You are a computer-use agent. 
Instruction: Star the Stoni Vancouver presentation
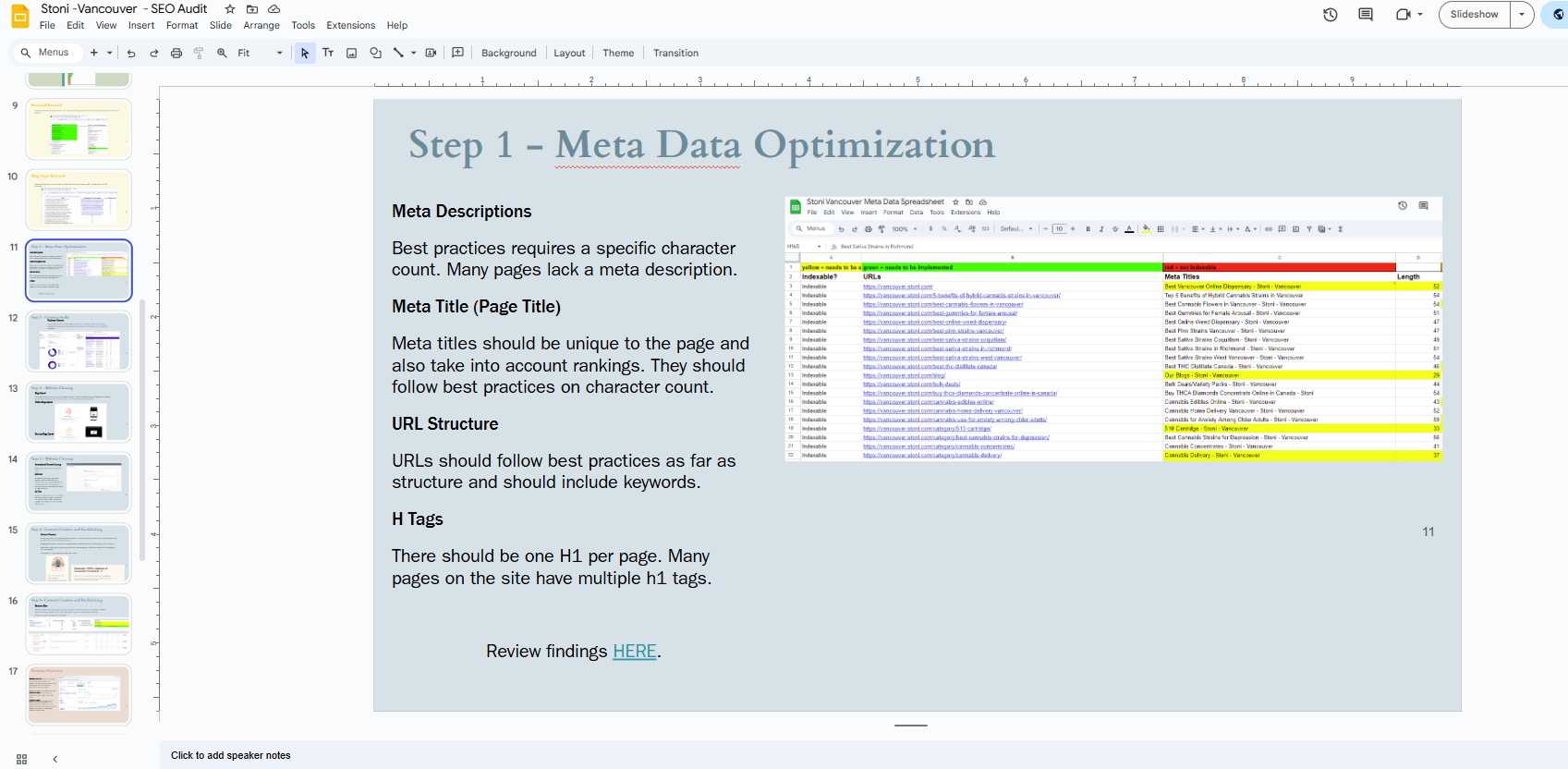pos(230,9)
